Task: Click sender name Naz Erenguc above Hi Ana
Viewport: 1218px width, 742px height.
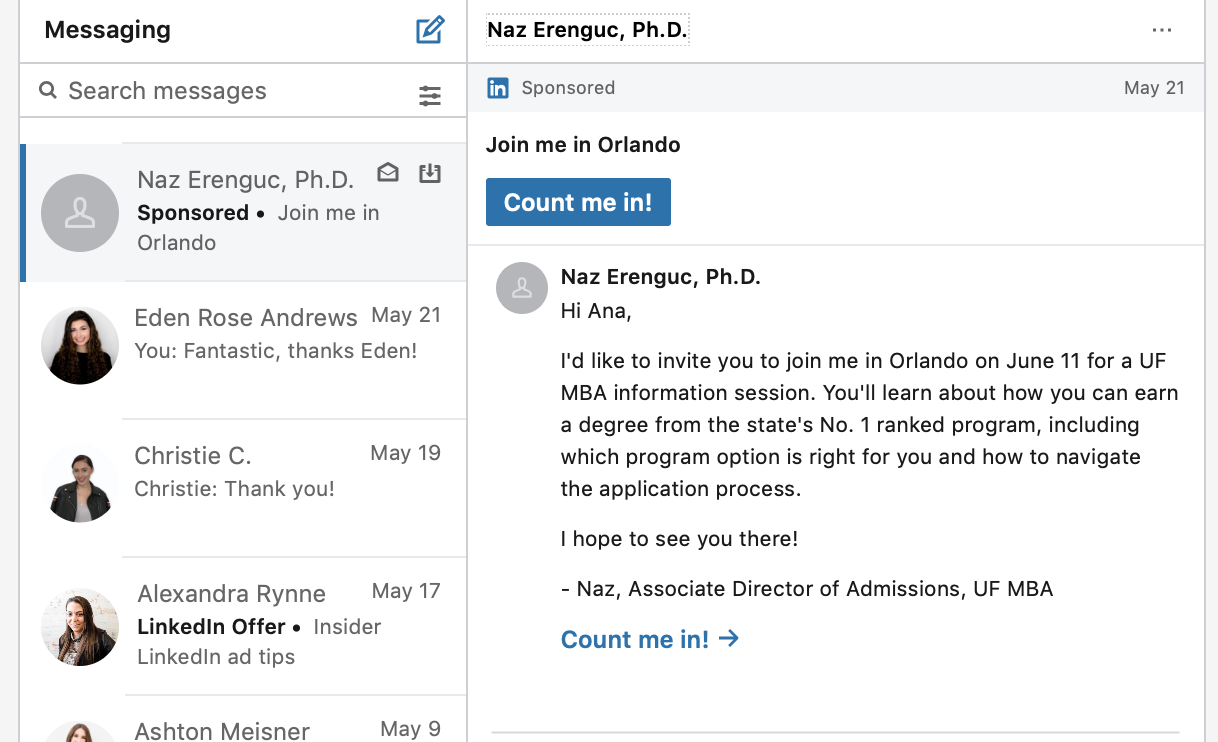Action: click(661, 277)
